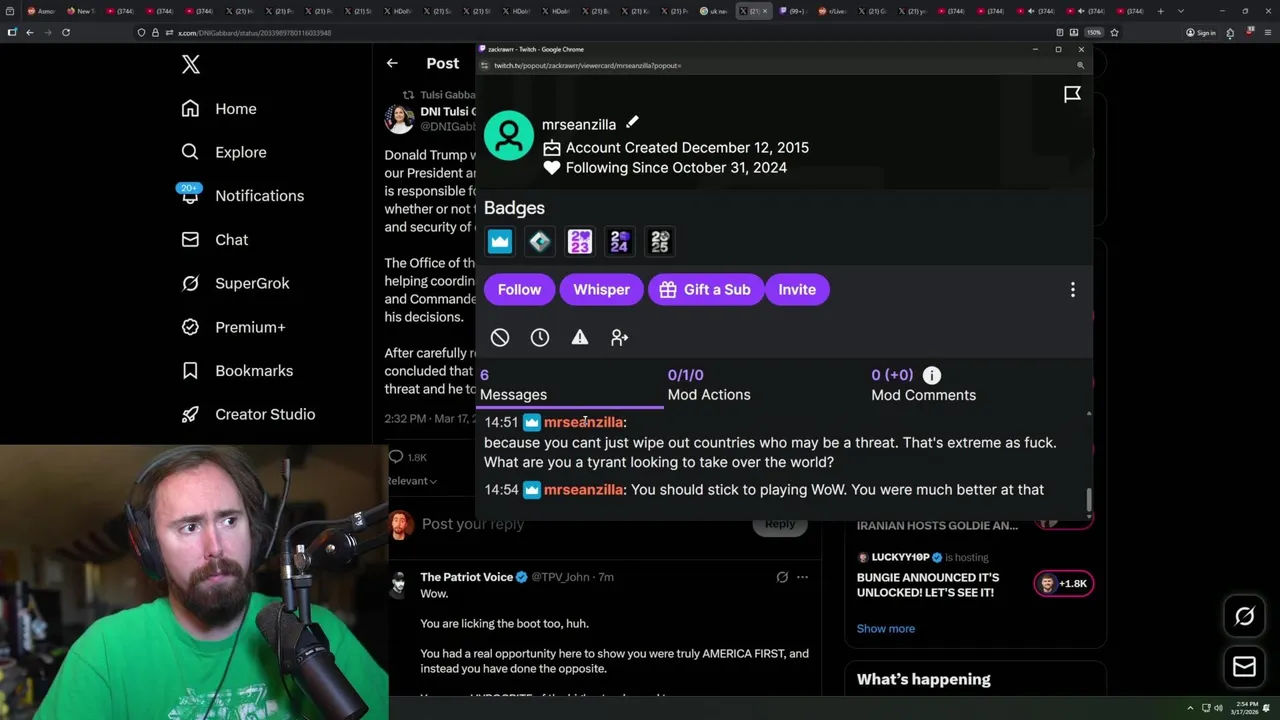1280x720 pixels.
Task: Click the Invite button
Action: click(797, 290)
